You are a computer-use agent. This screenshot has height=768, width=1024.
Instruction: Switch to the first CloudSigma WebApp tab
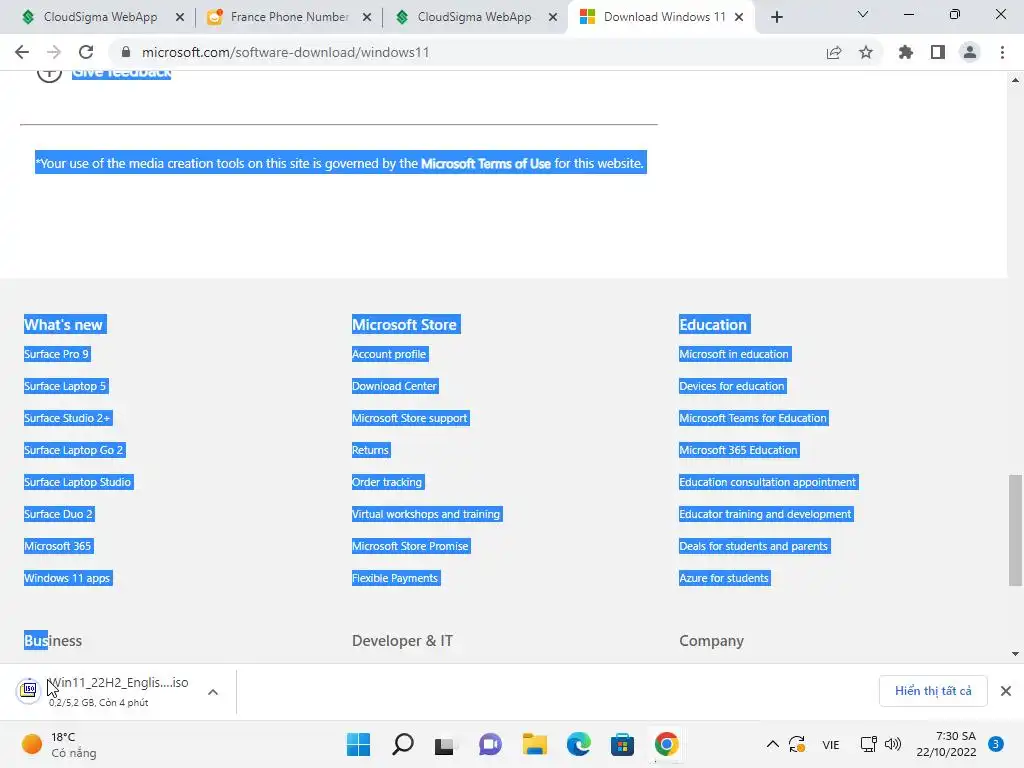[x=100, y=17]
